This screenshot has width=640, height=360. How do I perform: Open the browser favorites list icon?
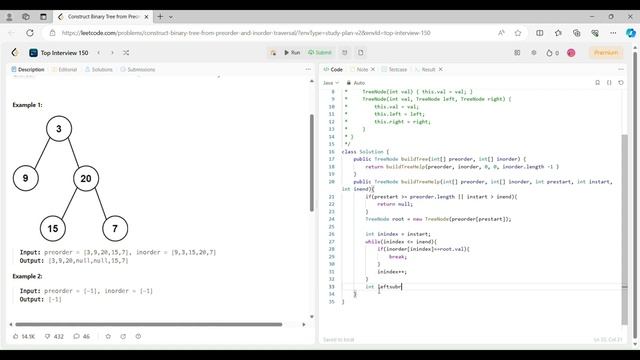558,33
